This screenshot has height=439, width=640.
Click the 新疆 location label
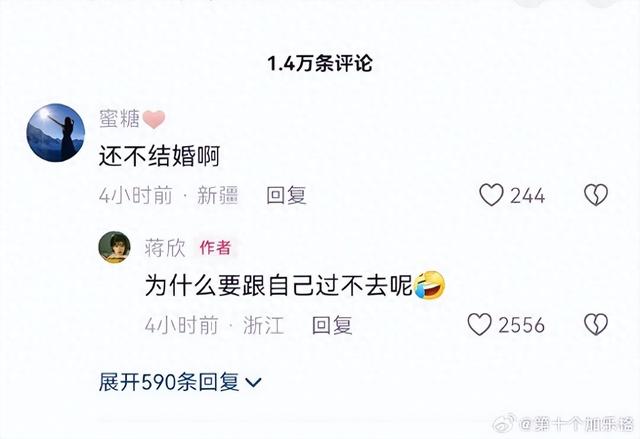218,195
